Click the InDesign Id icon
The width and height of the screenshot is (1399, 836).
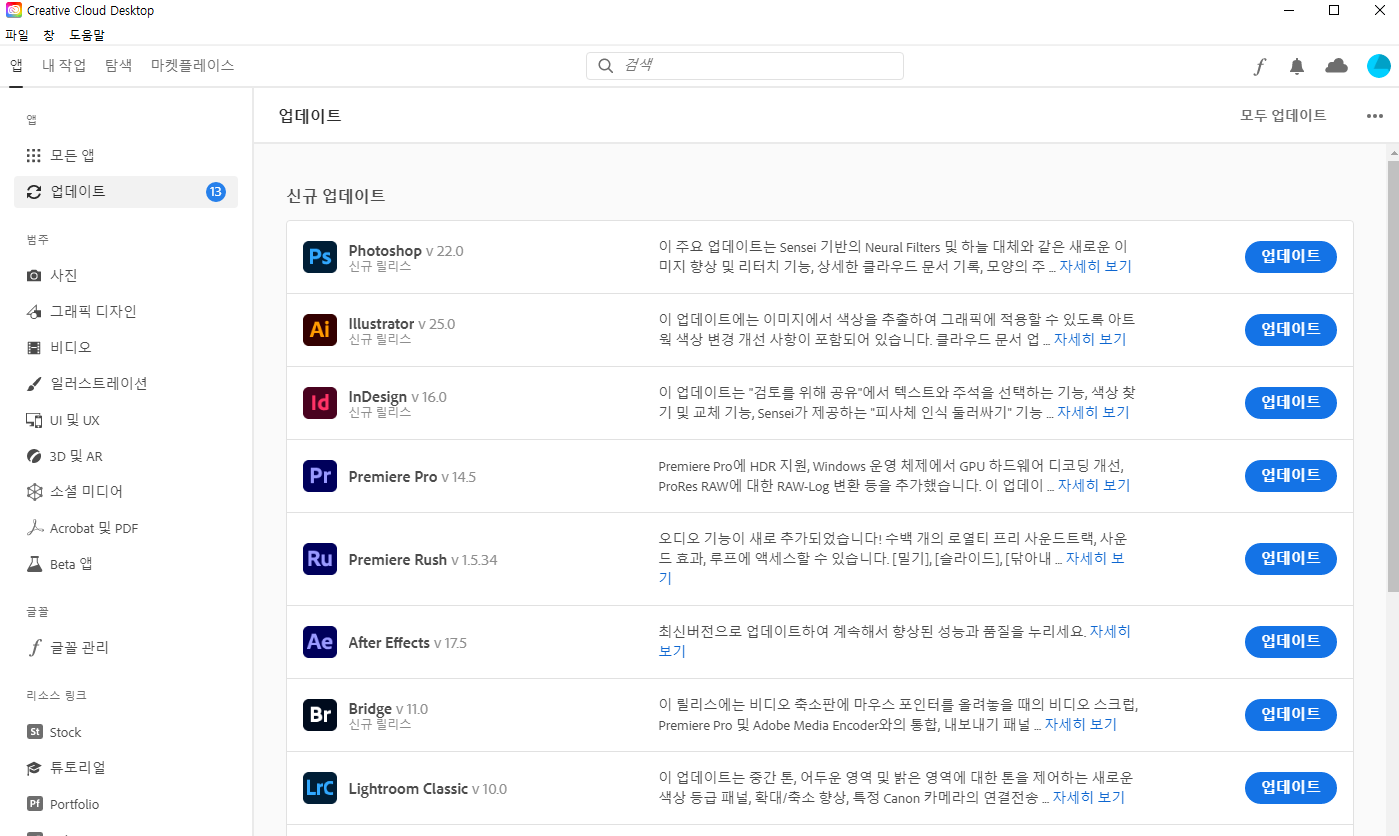click(320, 403)
